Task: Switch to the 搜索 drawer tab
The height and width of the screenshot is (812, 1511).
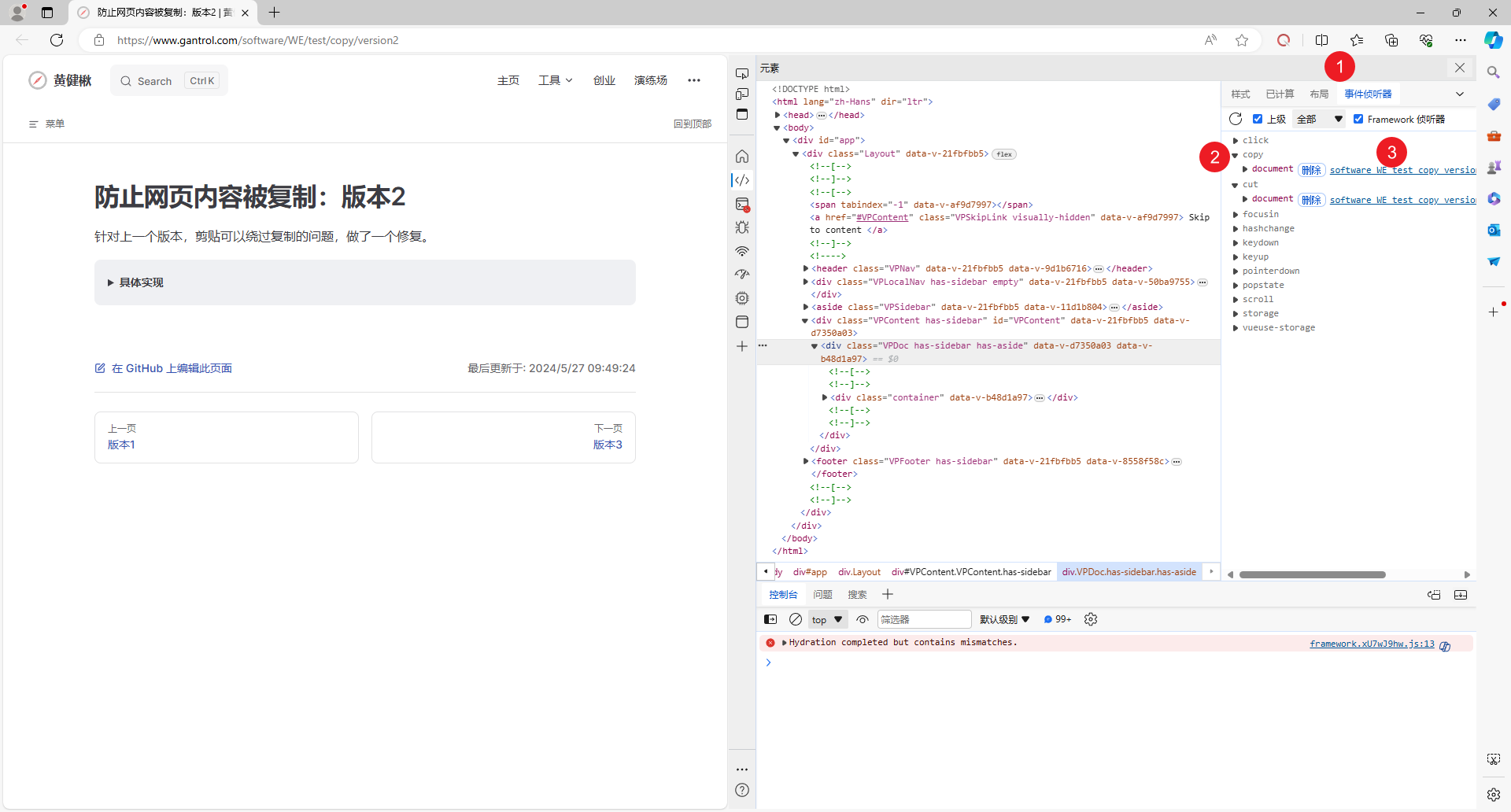Action: pos(857,595)
